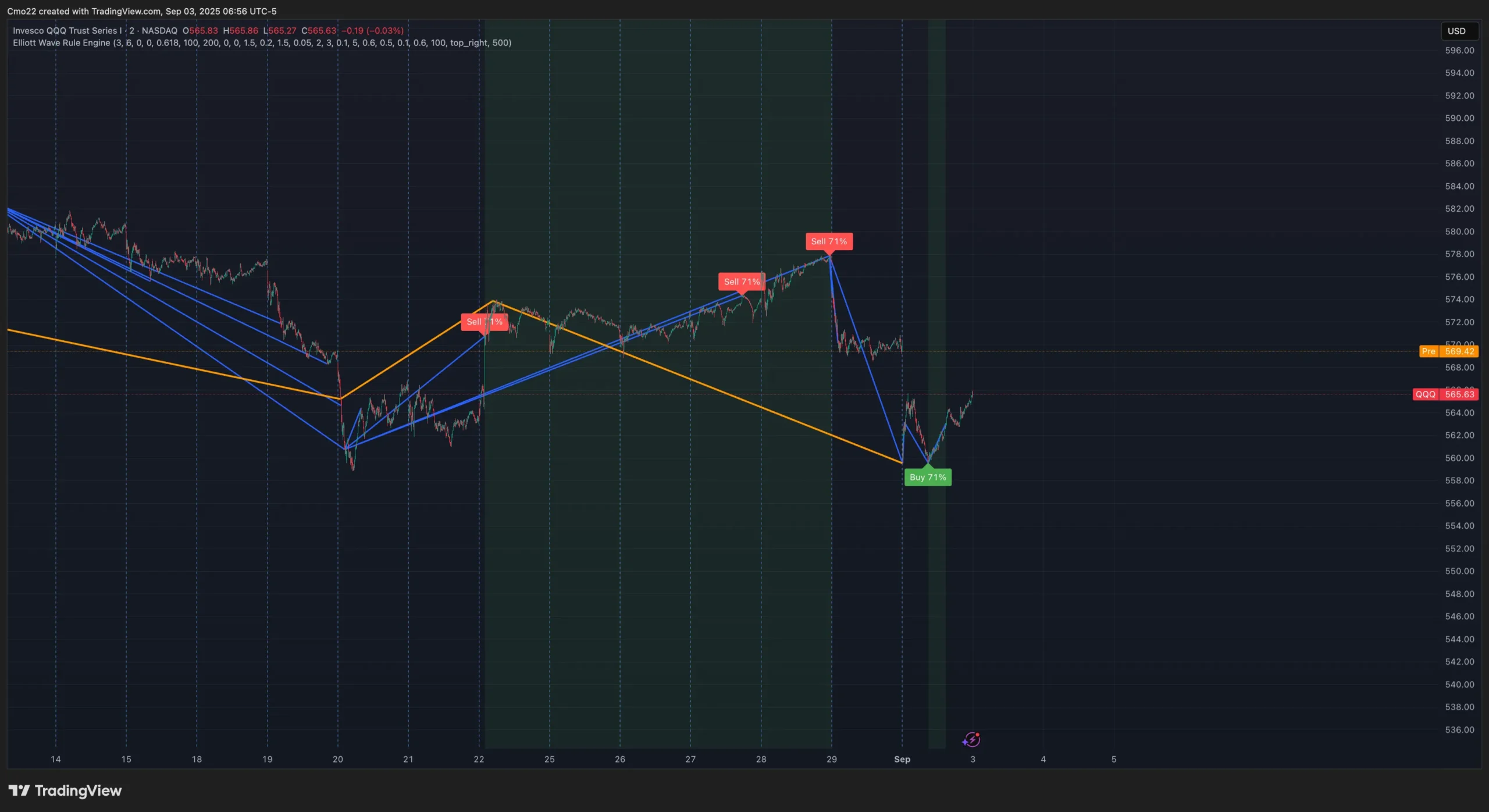The height and width of the screenshot is (812, 1489).
Task: Open the USD currency selector
Action: [1459, 31]
